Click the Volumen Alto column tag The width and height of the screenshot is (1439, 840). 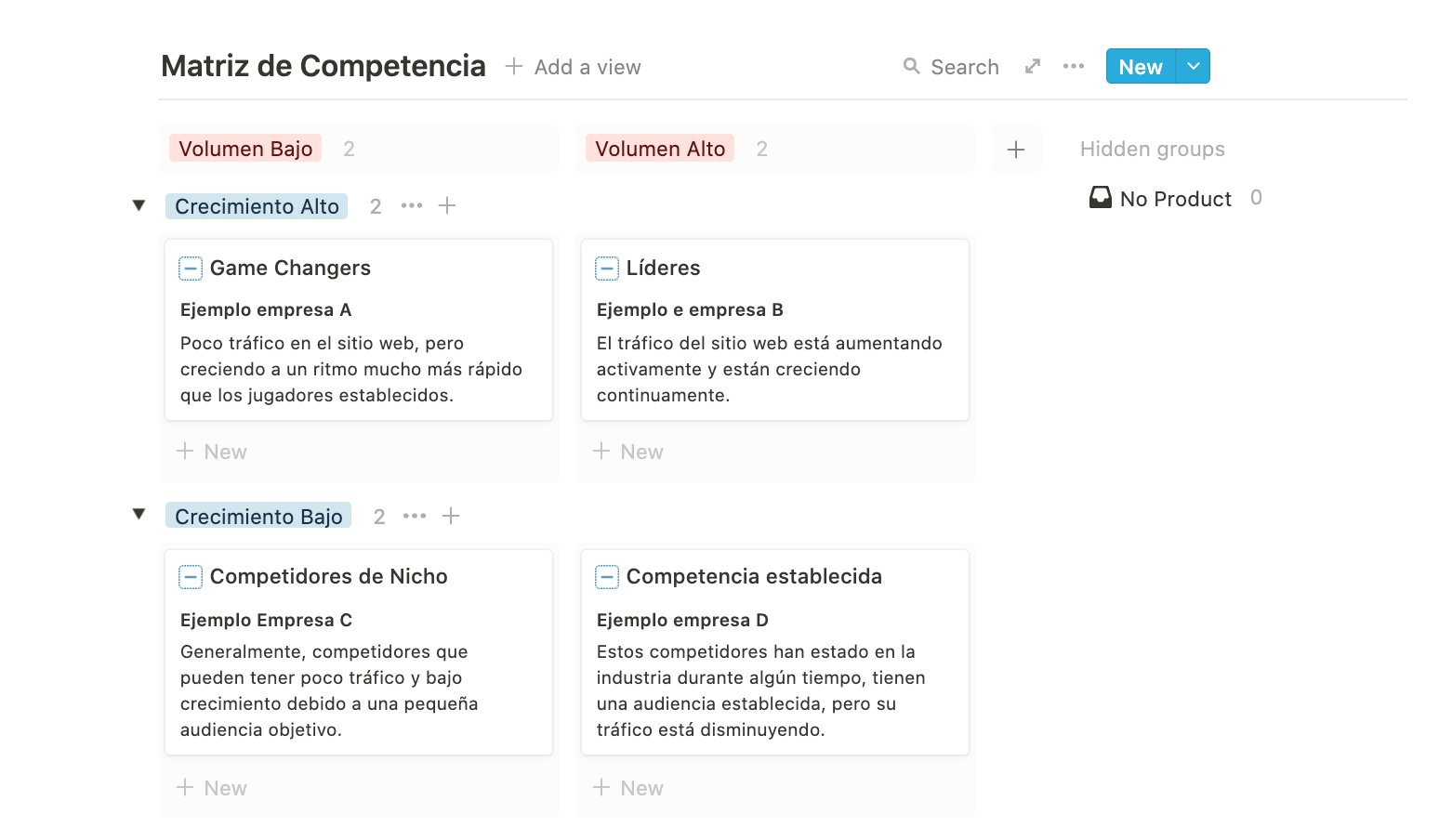660,149
